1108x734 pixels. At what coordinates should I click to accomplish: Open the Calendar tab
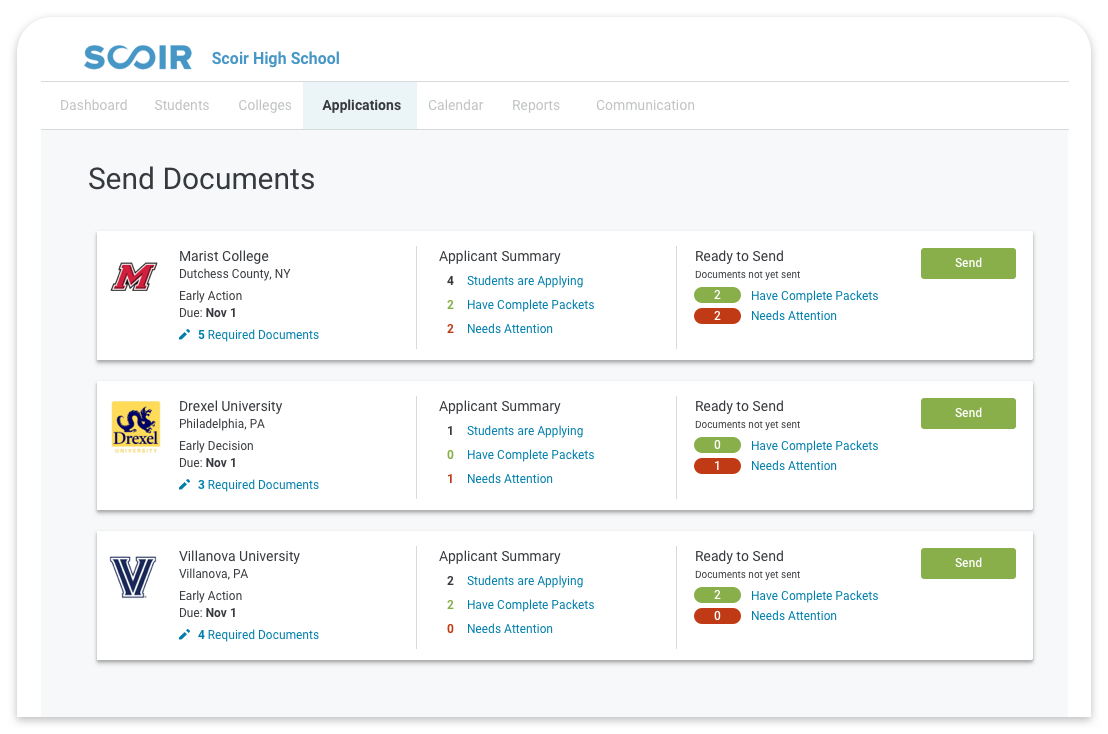click(456, 105)
